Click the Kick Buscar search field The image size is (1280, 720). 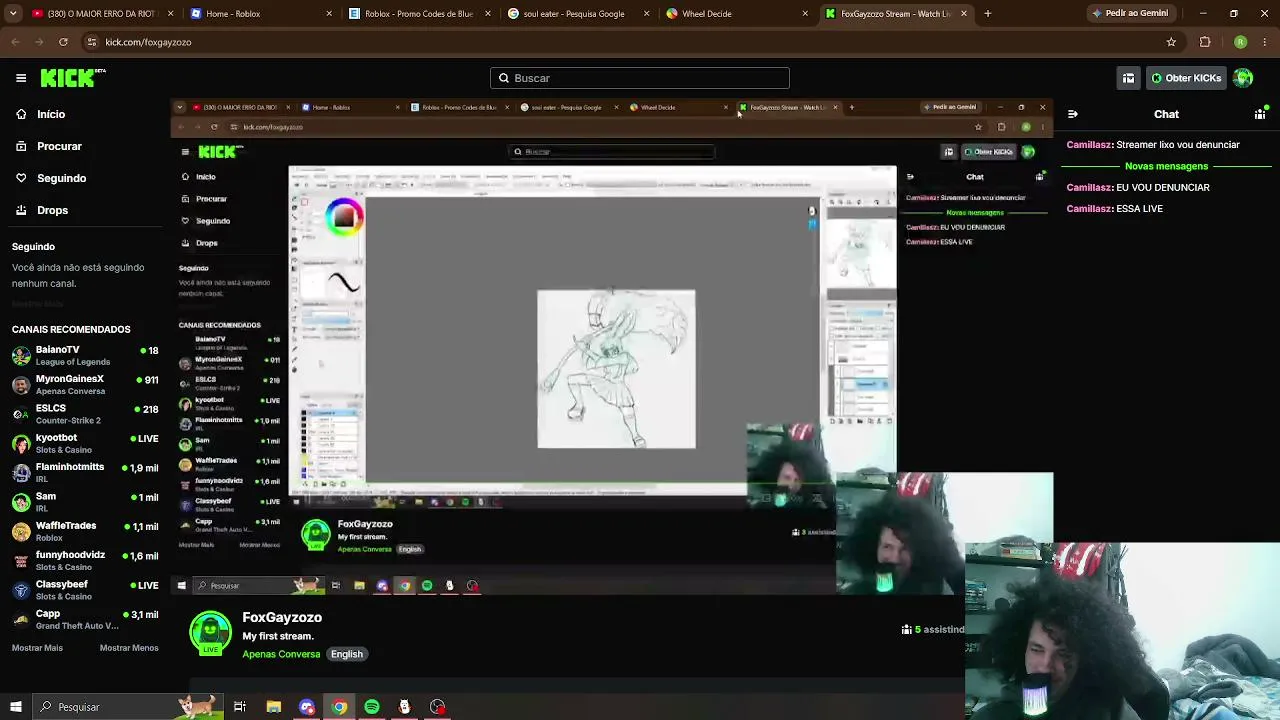(640, 78)
